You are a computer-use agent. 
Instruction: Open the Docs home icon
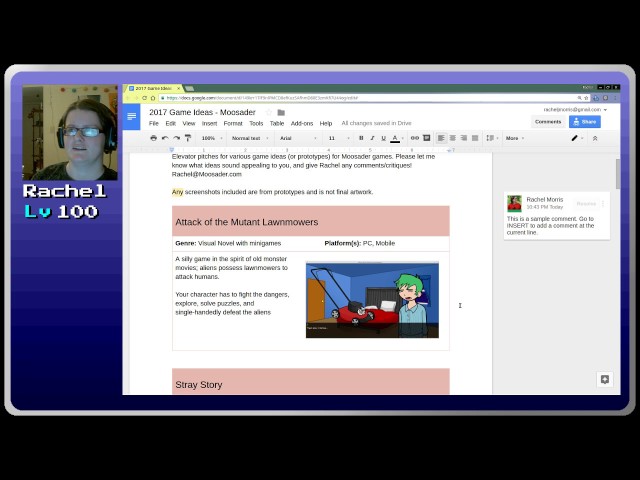click(x=131, y=117)
